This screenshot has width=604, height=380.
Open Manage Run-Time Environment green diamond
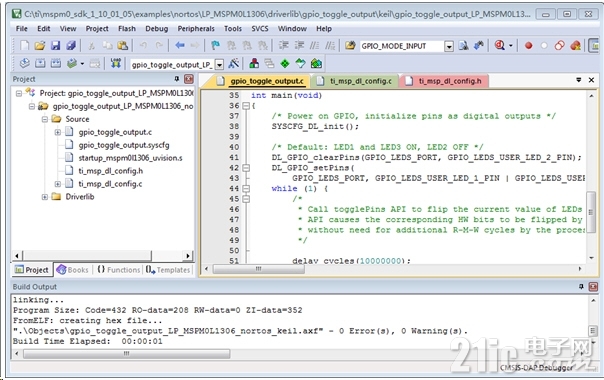pyautogui.click(x=285, y=64)
